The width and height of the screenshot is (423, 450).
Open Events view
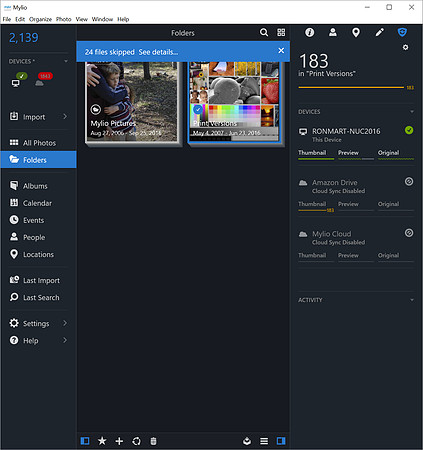click(38, 220)
